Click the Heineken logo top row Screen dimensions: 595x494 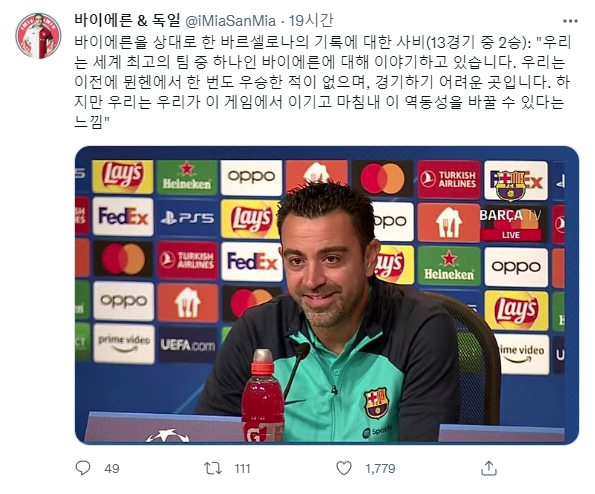click(x=187, y=178)
